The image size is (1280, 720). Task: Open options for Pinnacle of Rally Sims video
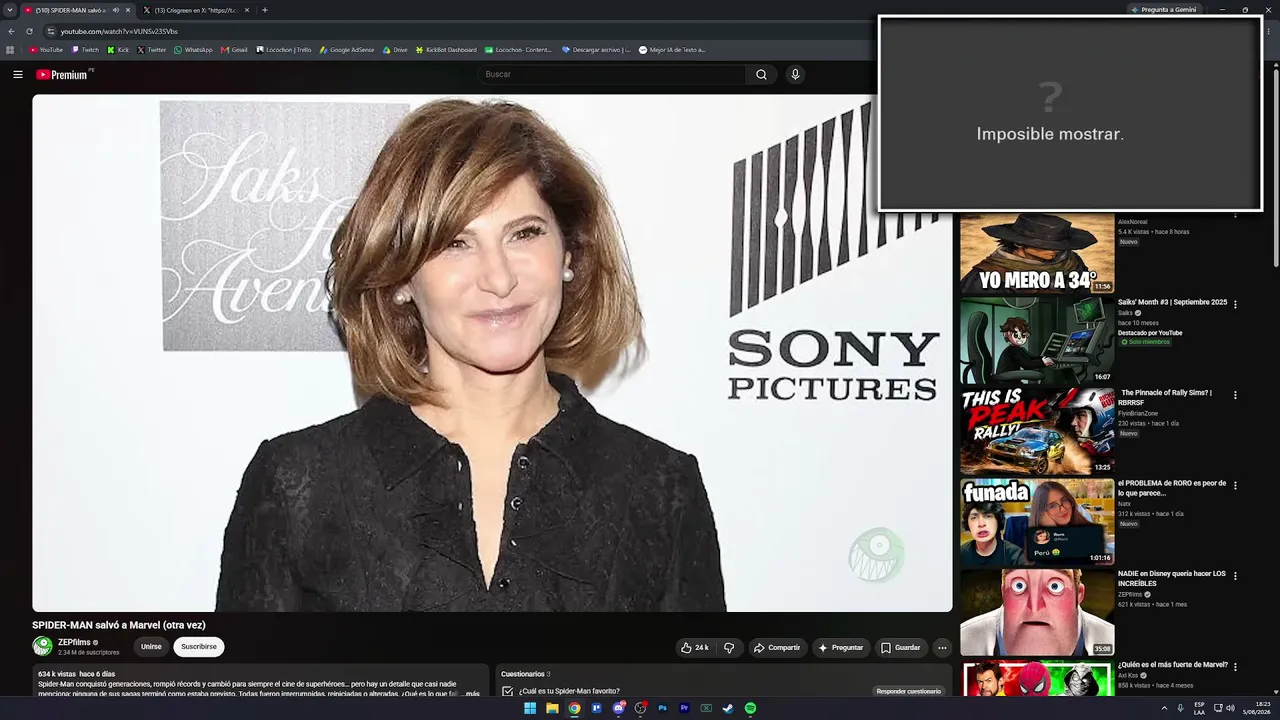coord(1235,395)
